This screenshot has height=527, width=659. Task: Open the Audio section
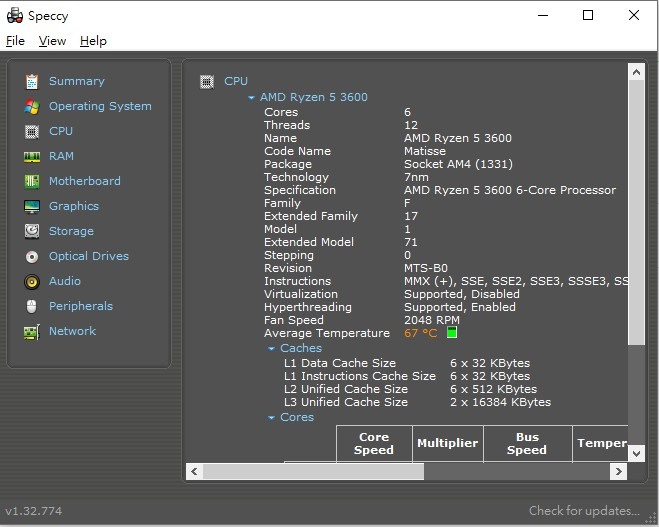pyautogui.click(x=65, y=281)
